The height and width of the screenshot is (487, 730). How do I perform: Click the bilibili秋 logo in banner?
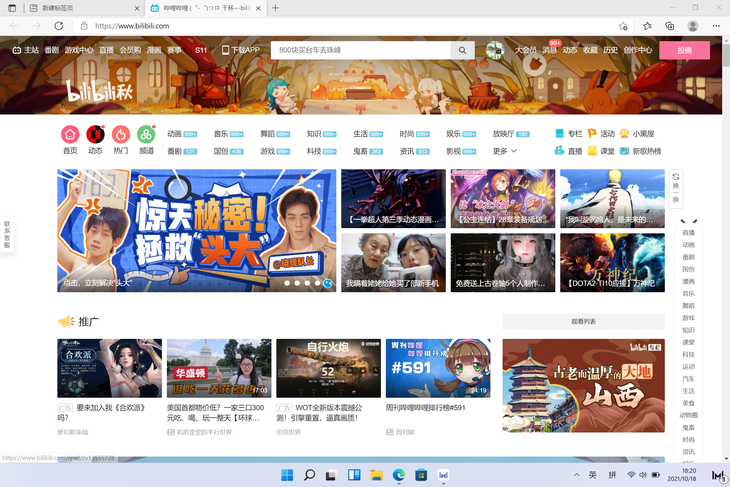pyautogui.click(x=99, y=90)
